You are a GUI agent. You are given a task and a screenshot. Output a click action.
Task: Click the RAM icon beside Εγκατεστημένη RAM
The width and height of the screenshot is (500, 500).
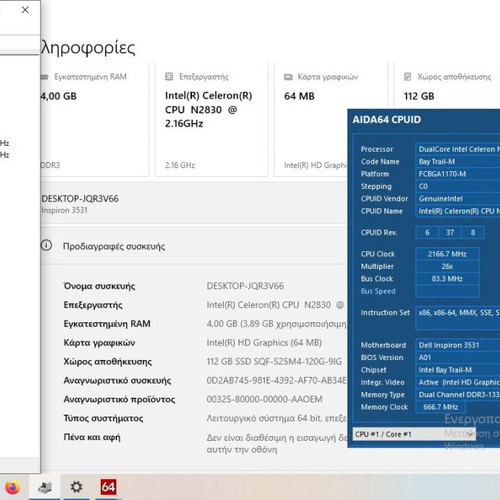(x=44, y=77)
